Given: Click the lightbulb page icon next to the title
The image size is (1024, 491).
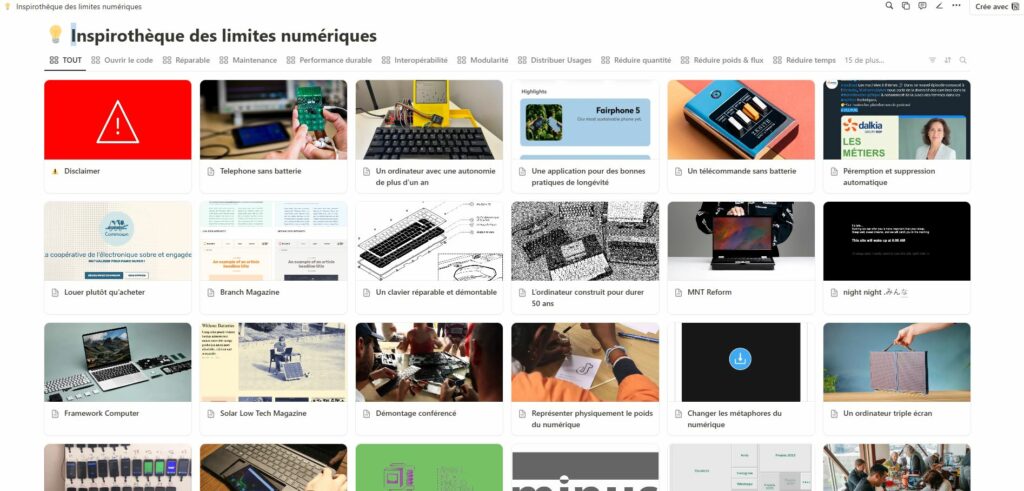Looking at the screenshot, I should [x=56, y=35].
